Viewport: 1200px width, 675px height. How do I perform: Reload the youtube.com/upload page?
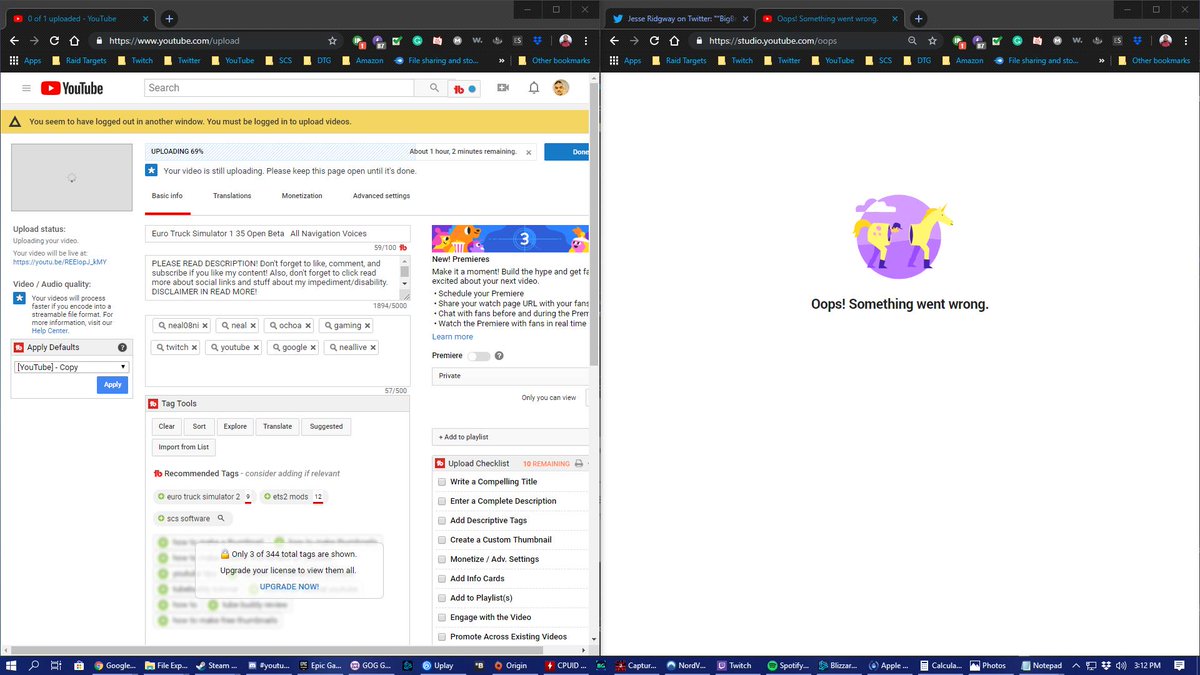click(x=53, y=41)
